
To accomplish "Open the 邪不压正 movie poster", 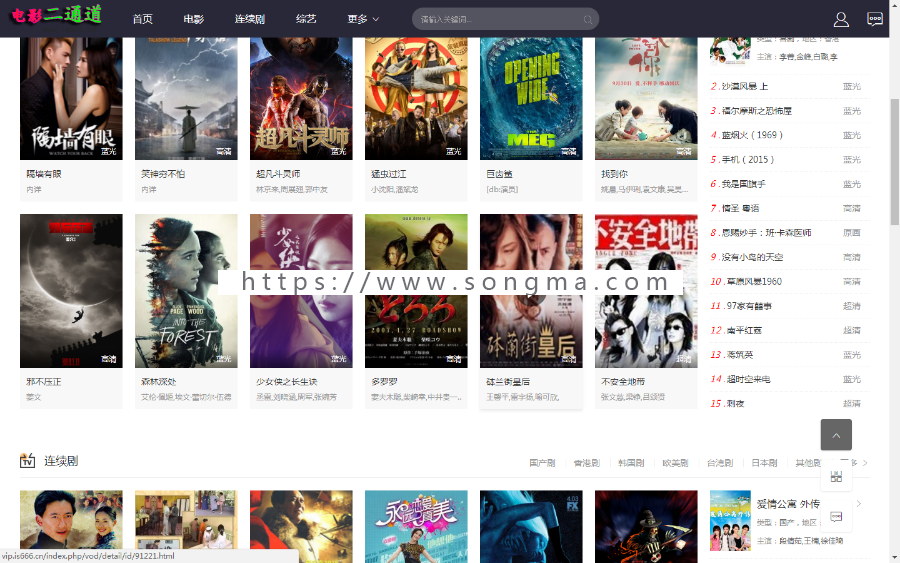I will (x=71, y=291).
